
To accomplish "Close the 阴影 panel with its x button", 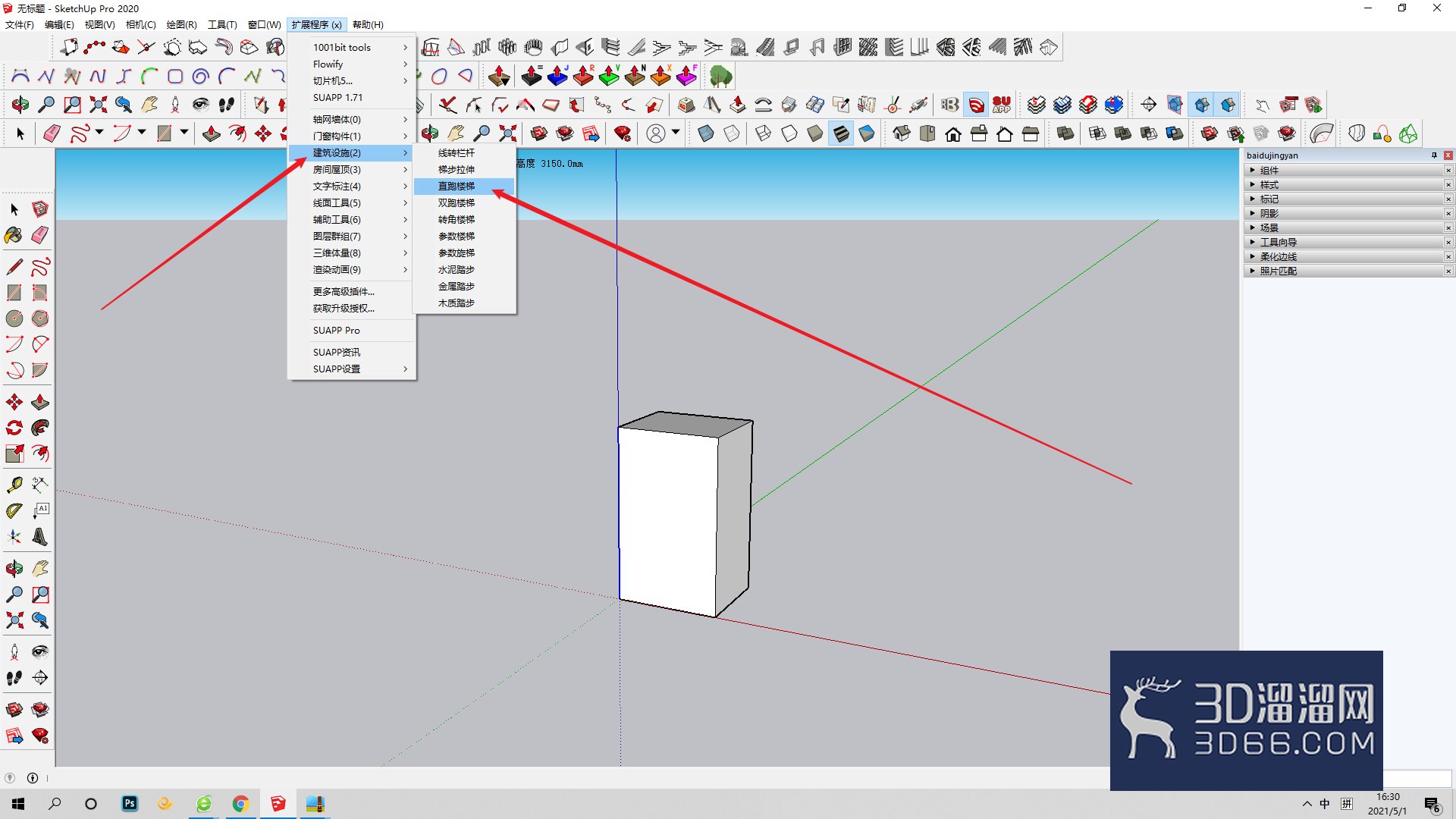I will tap(1448, 214).
